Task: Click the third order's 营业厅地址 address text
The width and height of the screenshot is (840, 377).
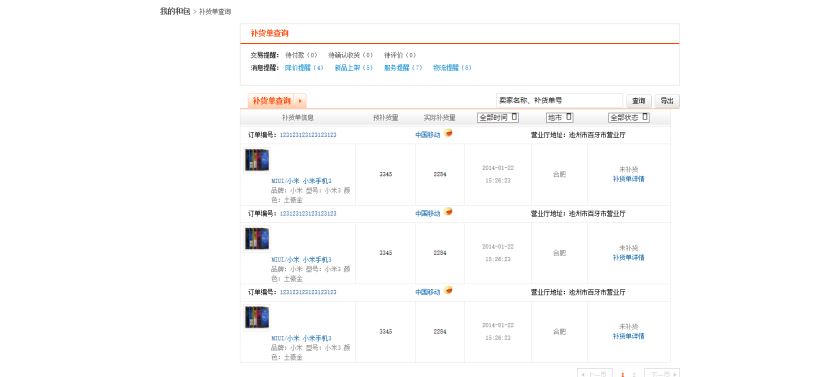Action: point(578,292)
